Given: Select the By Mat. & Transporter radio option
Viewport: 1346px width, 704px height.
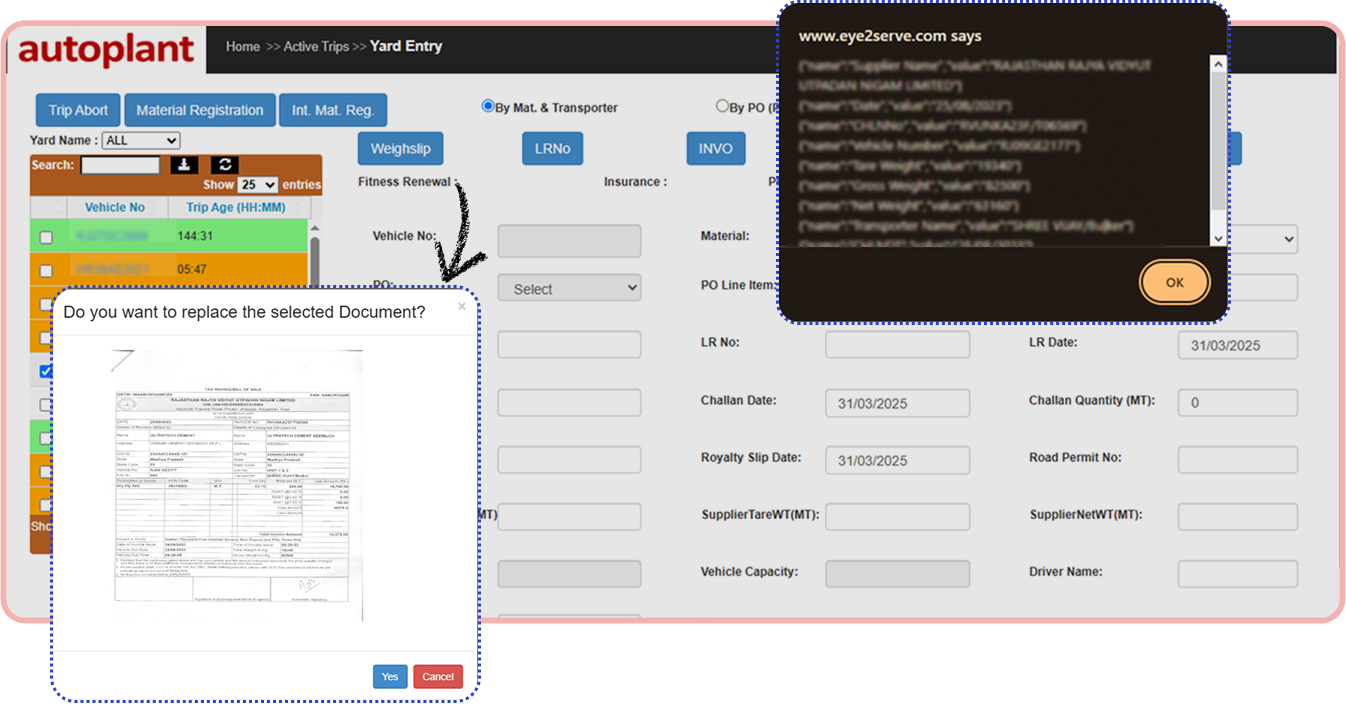Looking at the screenshot, I should [488, 106].
